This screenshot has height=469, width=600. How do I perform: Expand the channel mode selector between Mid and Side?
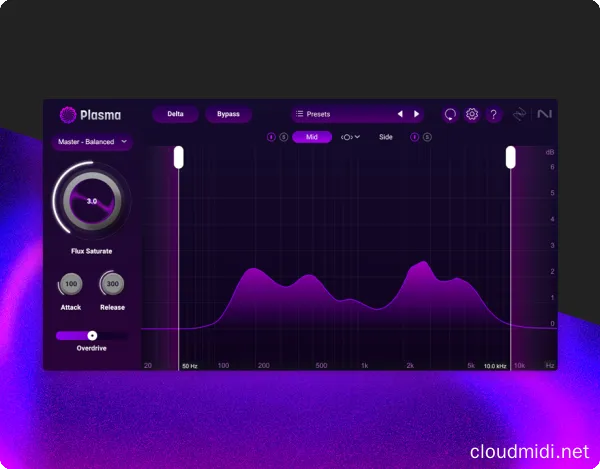(350, 137)
